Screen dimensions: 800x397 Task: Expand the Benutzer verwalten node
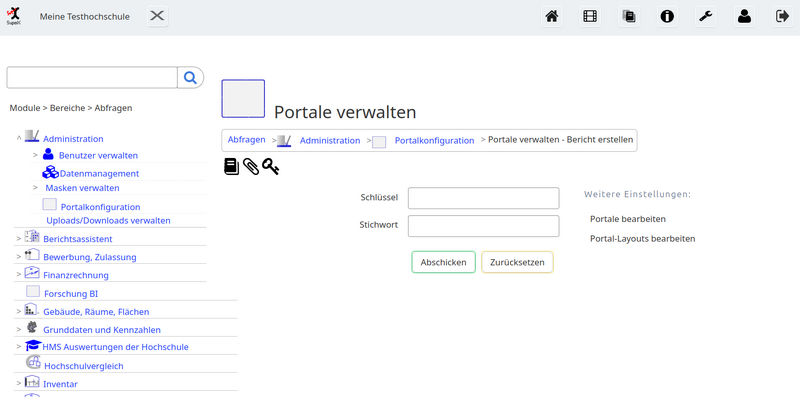coord(35,154)
